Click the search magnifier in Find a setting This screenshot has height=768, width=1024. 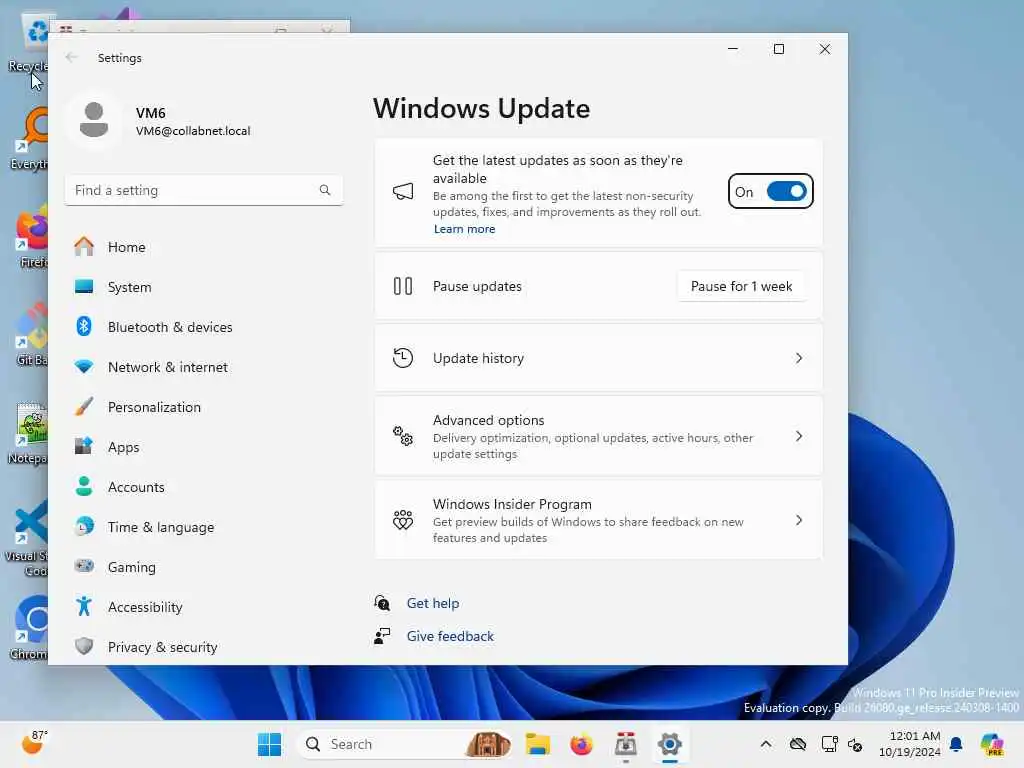[325, 190]
